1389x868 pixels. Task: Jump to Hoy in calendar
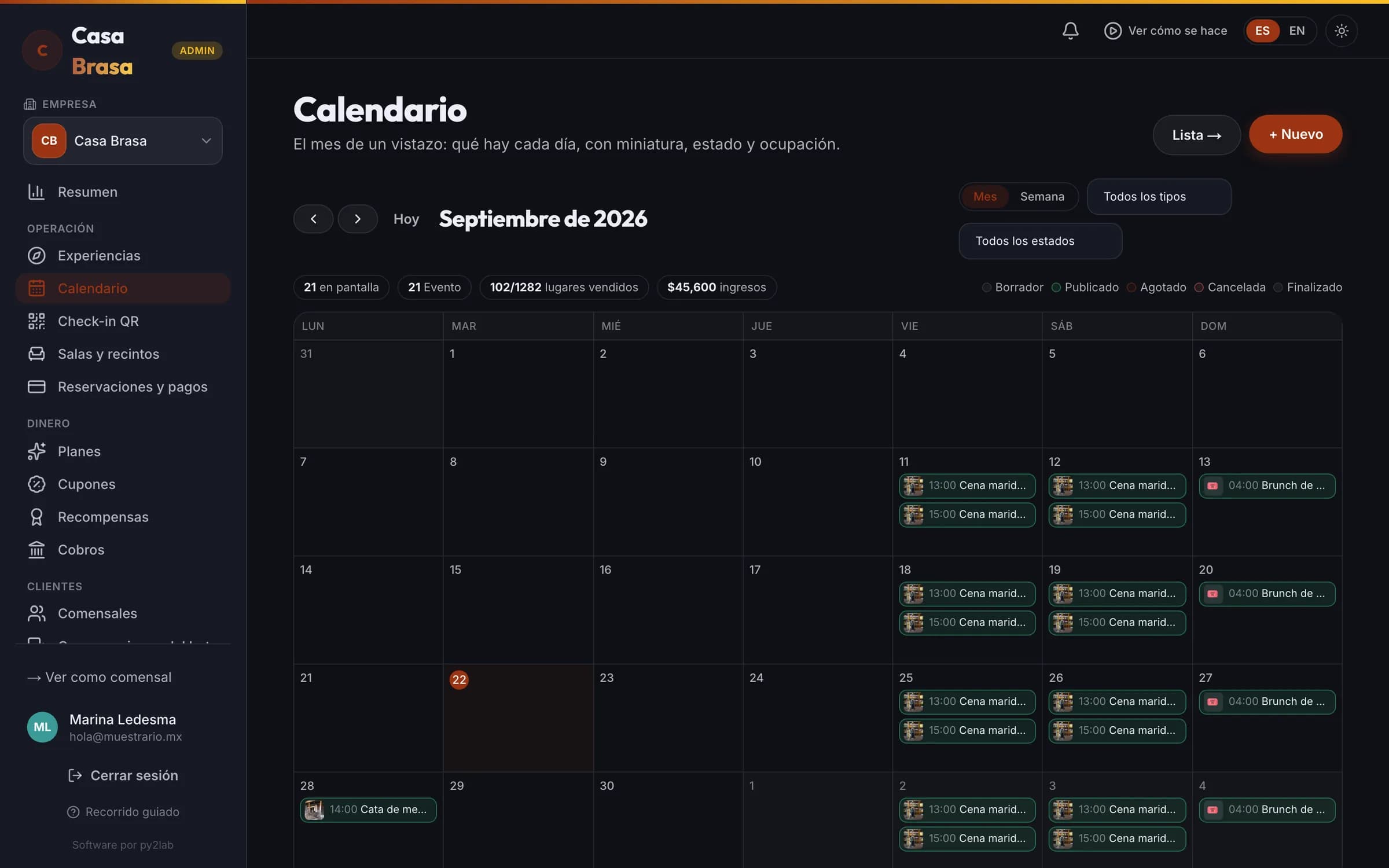pyautogui.click(x=406, y=219)
